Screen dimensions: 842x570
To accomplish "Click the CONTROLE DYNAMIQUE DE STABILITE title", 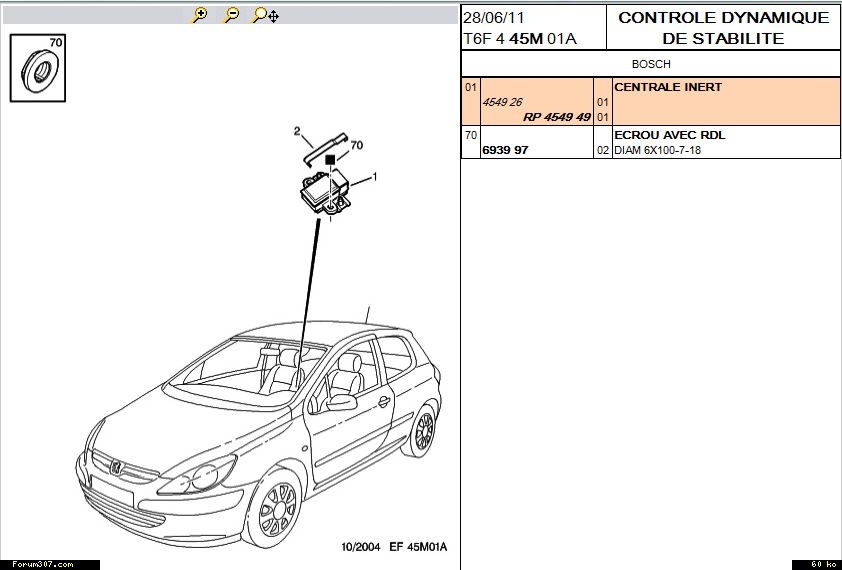I will coord(723,28).
